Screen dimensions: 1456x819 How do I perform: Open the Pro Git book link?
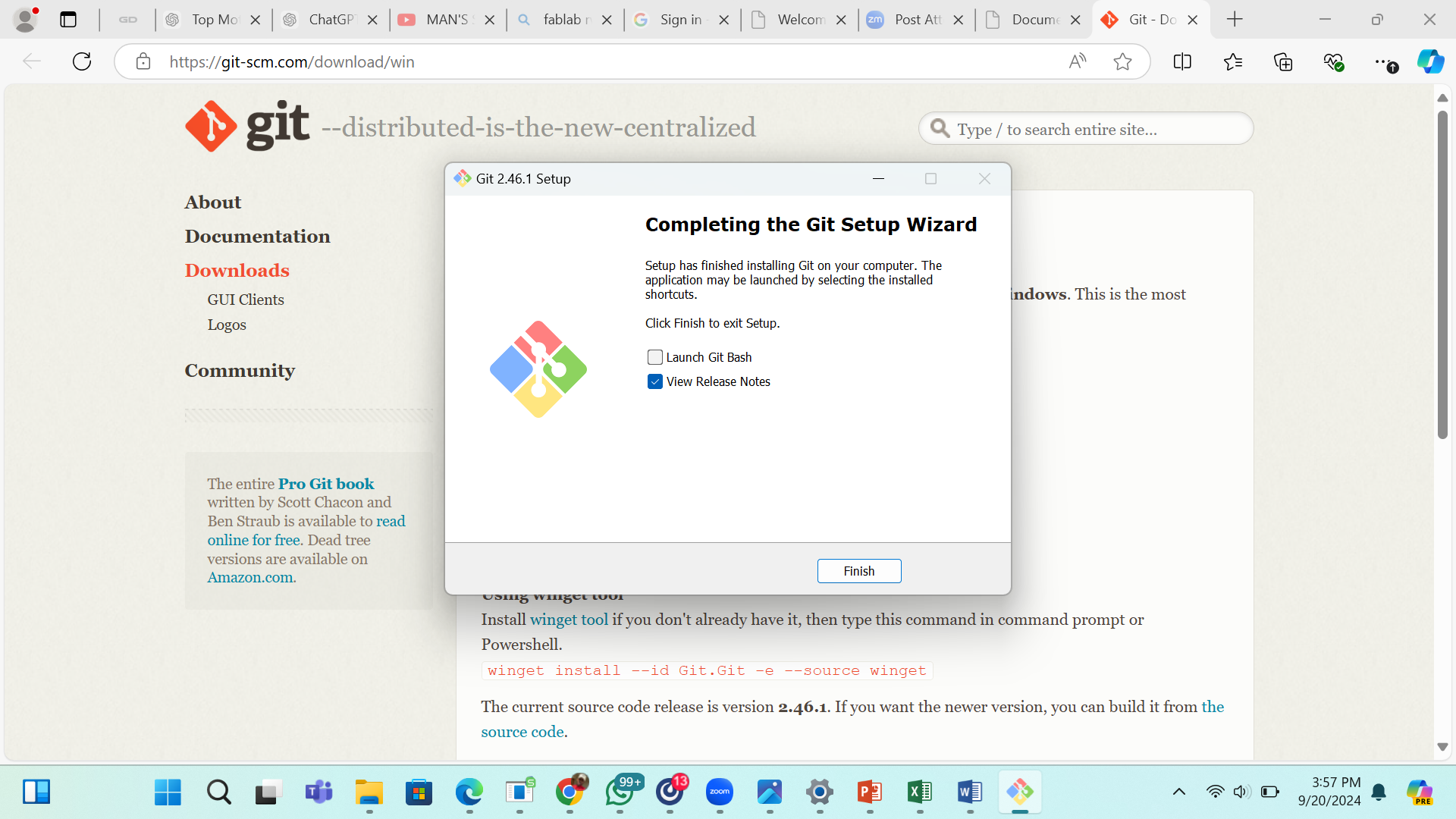click(326, 484)
